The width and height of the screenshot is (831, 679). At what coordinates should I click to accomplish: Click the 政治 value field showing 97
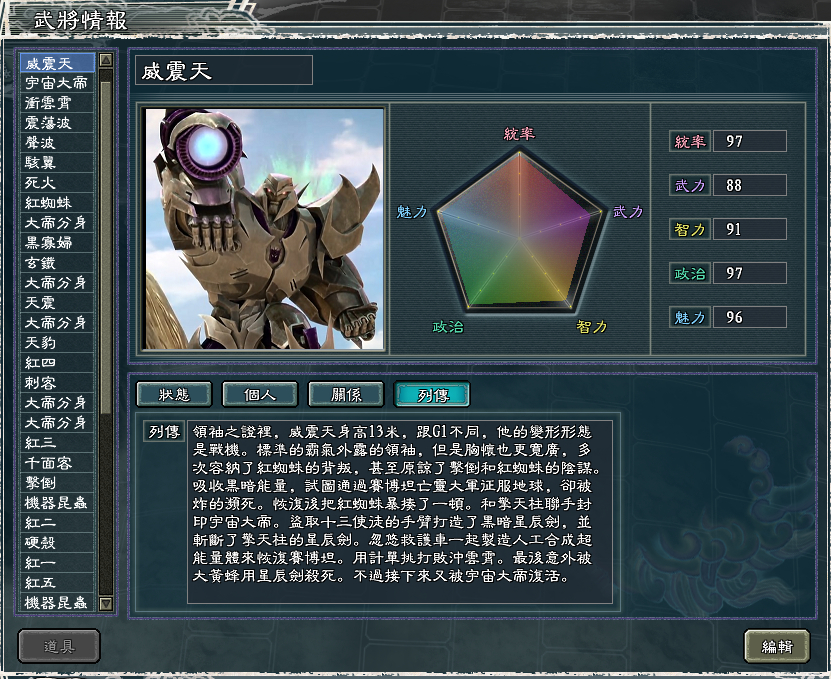pos(749,274)
